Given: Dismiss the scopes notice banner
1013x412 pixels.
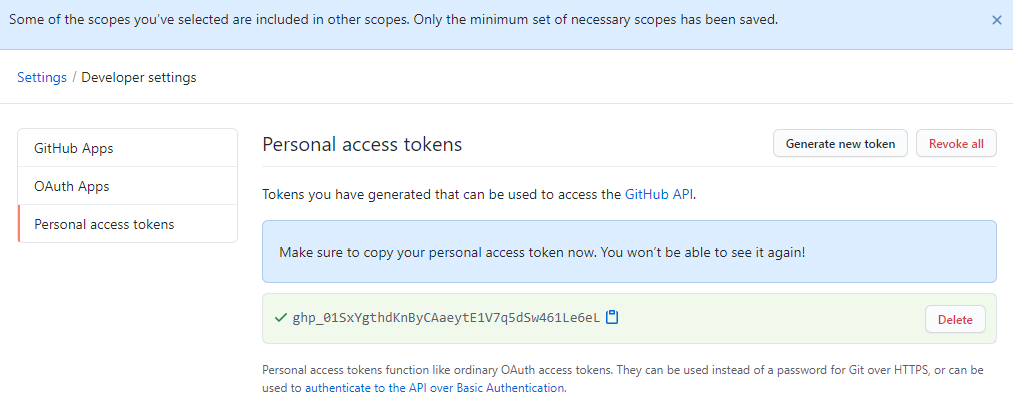Looking at the screenshot, I should [x=996, y=20].
